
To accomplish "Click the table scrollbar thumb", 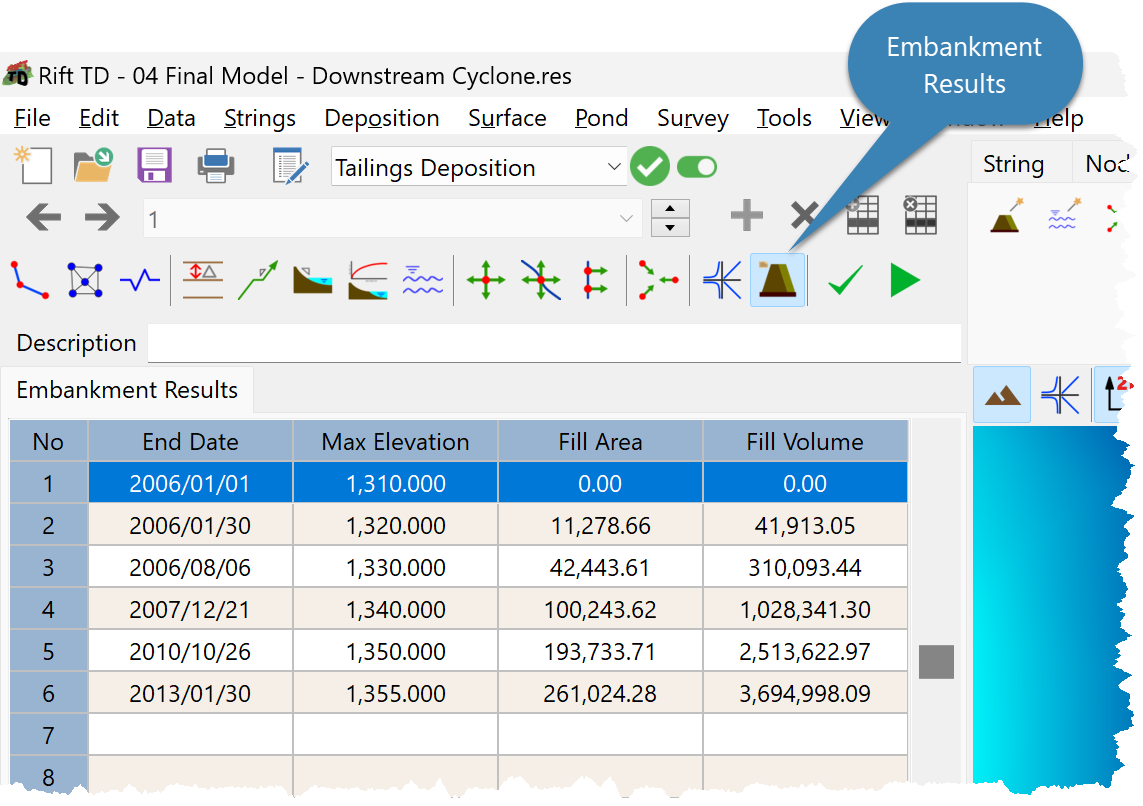I will pos(936,662).
